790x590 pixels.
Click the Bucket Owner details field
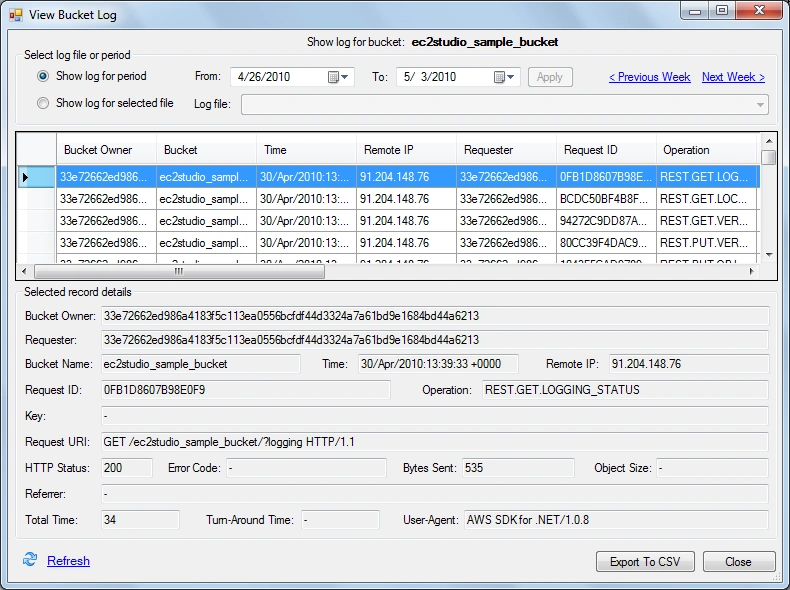(435, 316)
